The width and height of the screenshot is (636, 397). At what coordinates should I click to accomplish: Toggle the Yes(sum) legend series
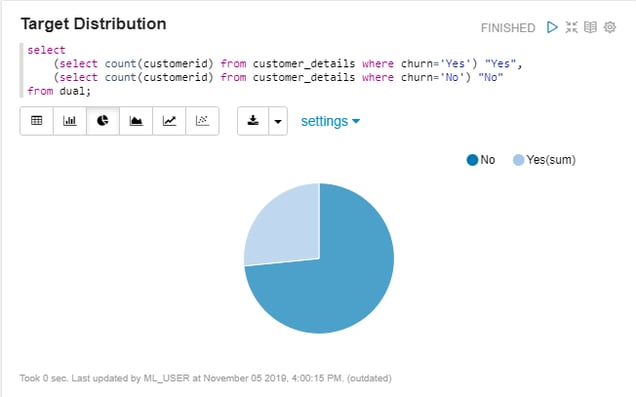pyautogui.click(x=544, y=160)
